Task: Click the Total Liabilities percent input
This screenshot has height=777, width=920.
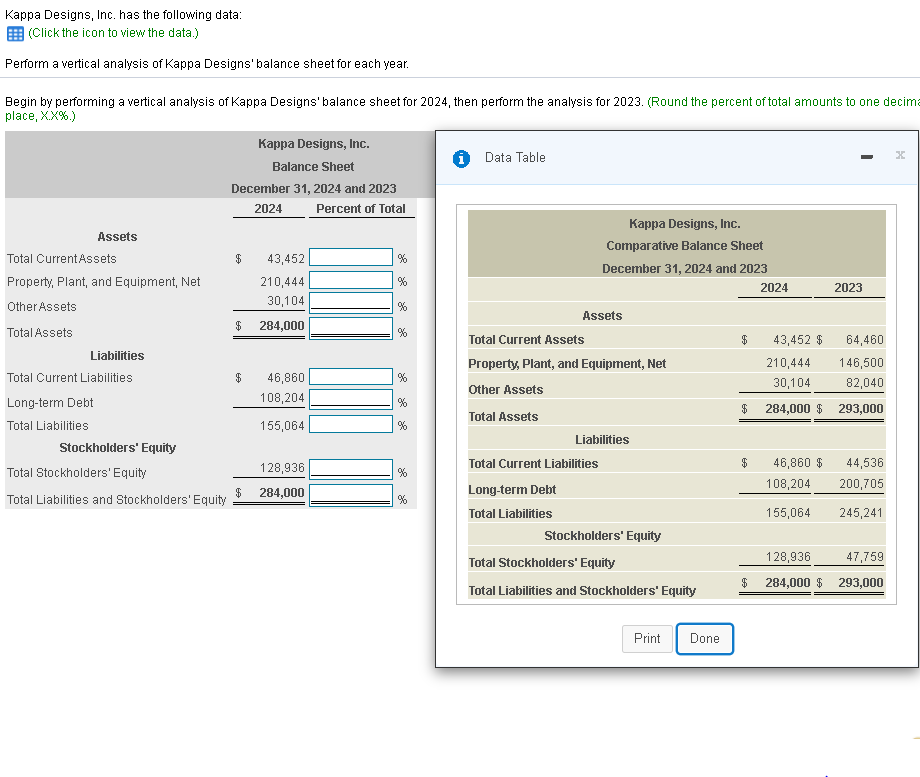Action: point(351,424)
